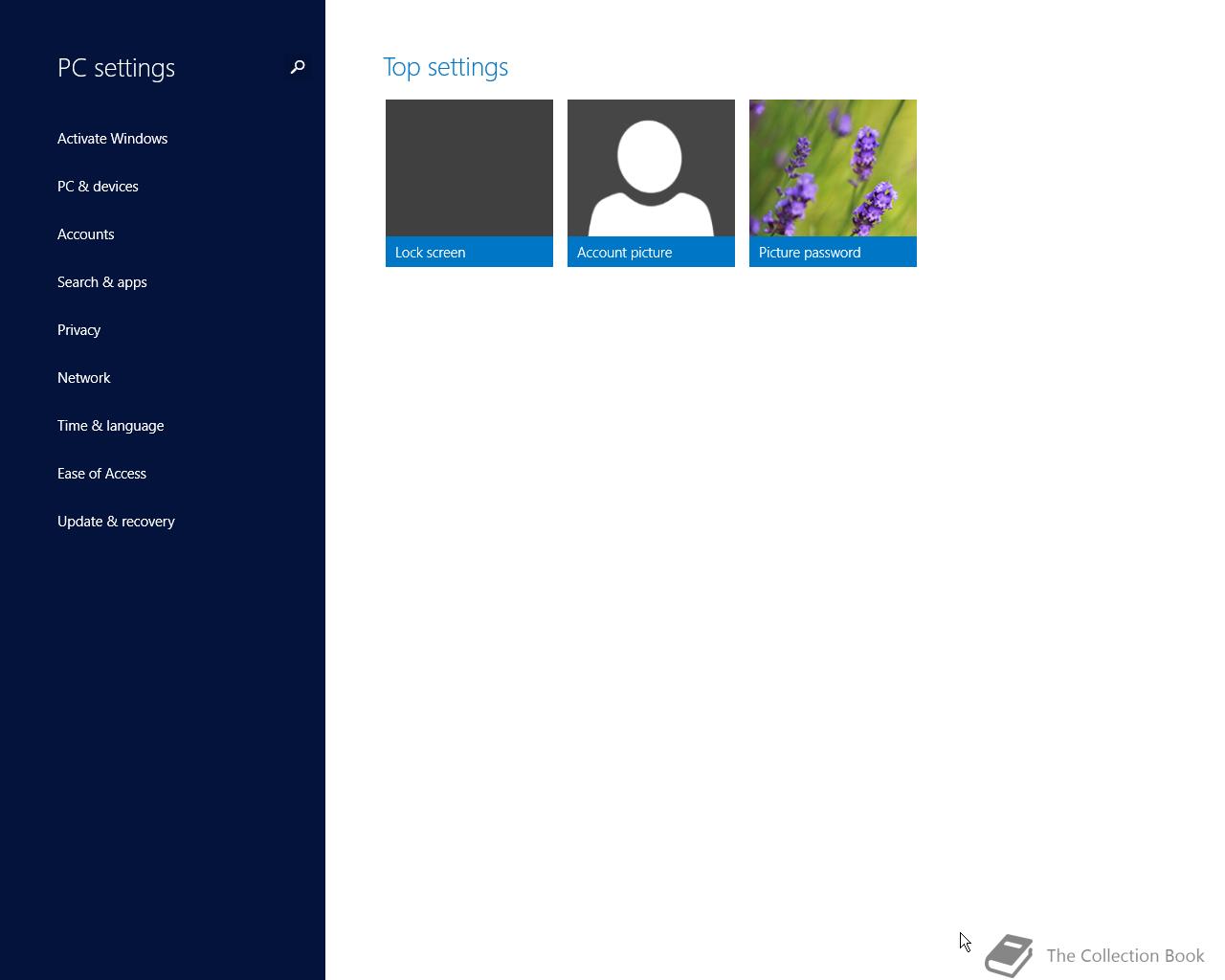
Task: Select Time & language
Action: pyautogui.click(x=110, y=426)
